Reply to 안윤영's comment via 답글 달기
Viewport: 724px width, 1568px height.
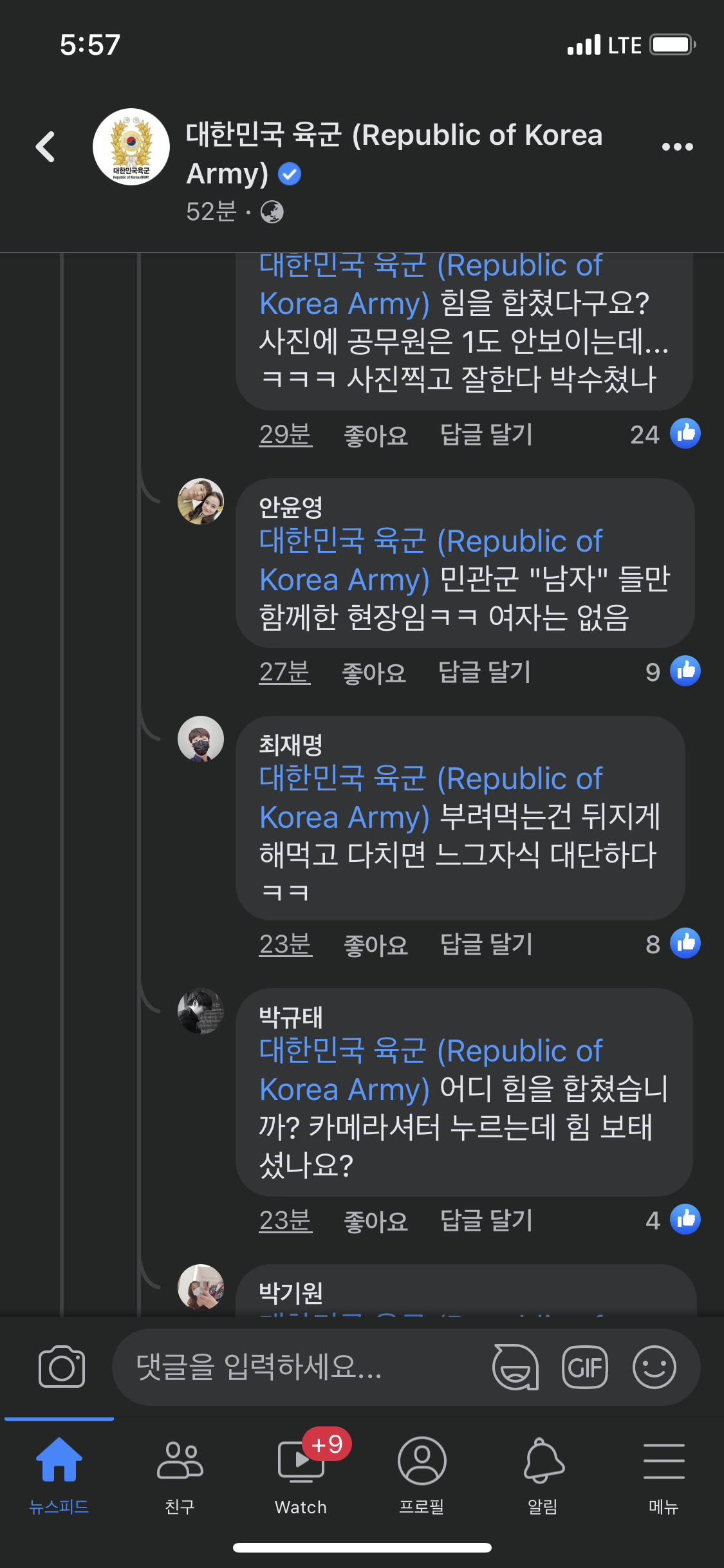[485, 673]
